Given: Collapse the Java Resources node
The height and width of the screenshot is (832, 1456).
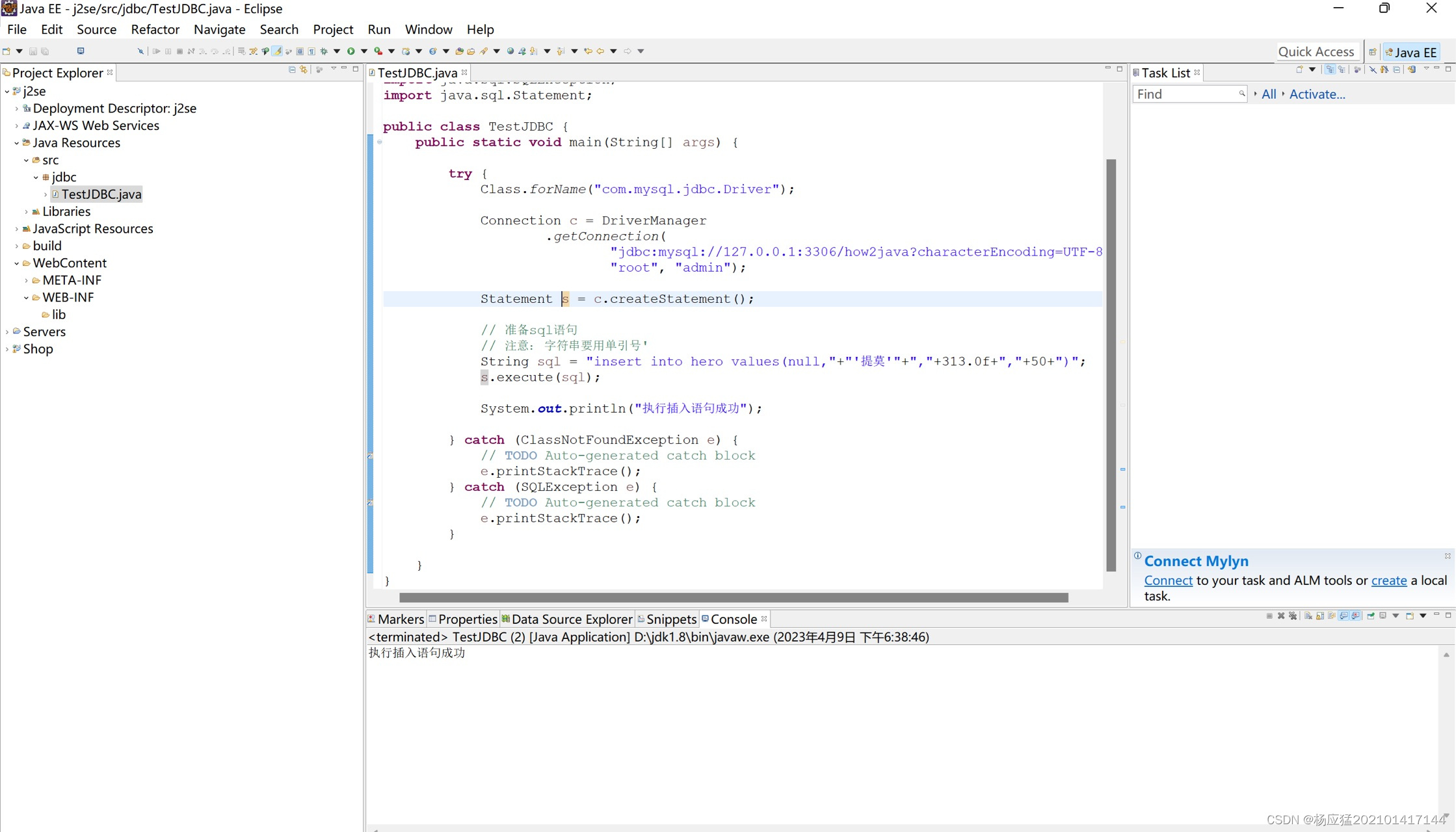Looking at the screenshot, I should click(17, 143).
